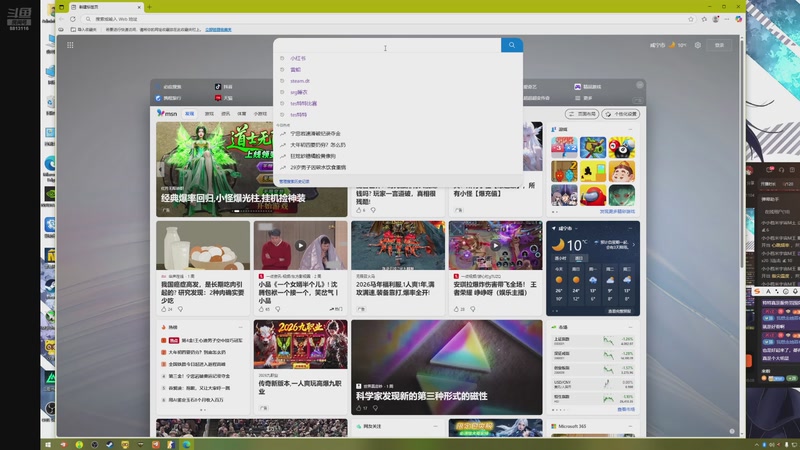Open a new browser tab
800x450 pixels.
[149, 7]
